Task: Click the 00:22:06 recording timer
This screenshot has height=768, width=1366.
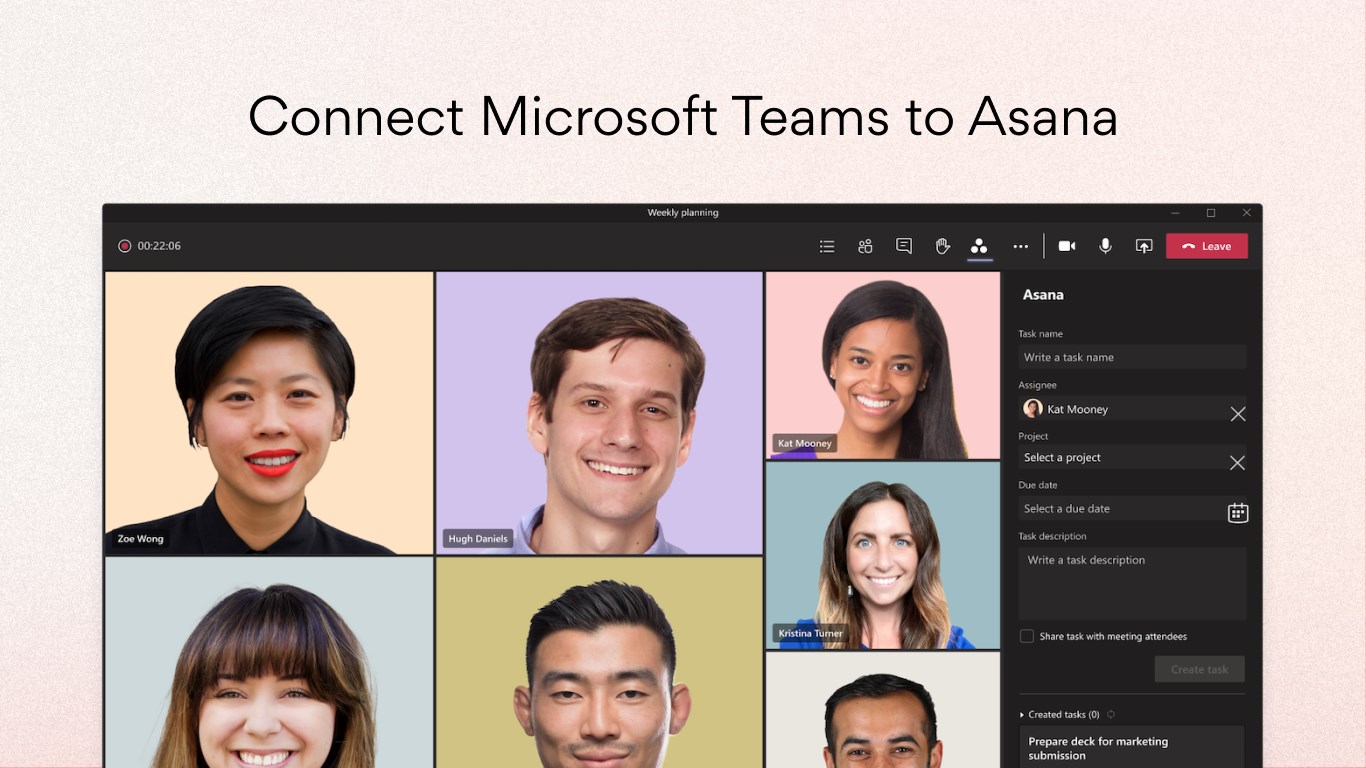Action: coord(159,246)
